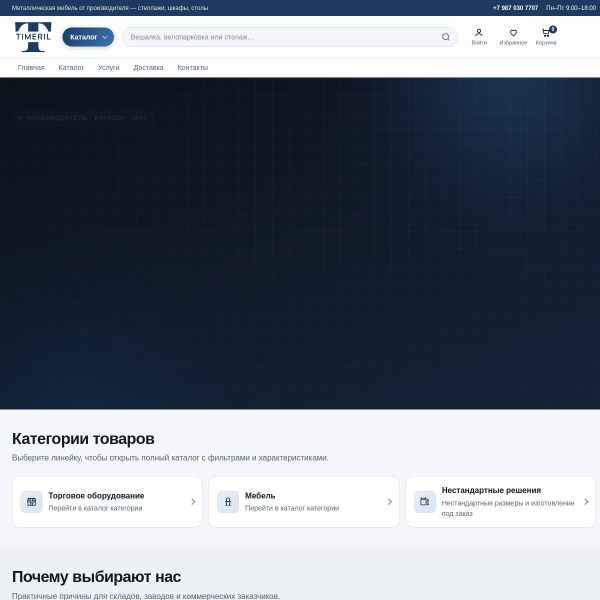Click working hours Пн–Пт 9:00–18:00
The height and width of the screenshot is (600, 600).
[x=571, y=8]
